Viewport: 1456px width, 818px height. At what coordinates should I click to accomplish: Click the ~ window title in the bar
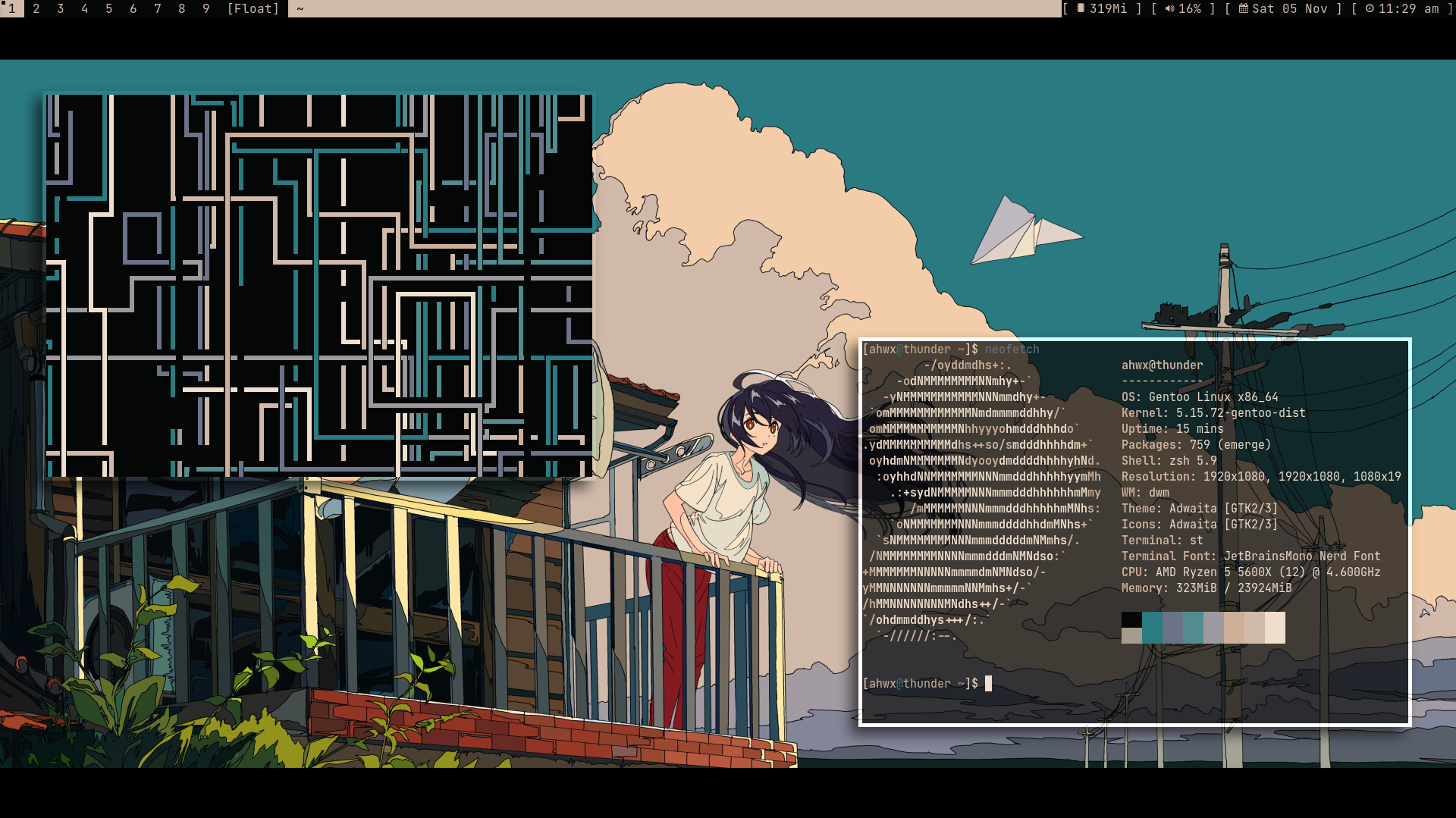[300, 8]
